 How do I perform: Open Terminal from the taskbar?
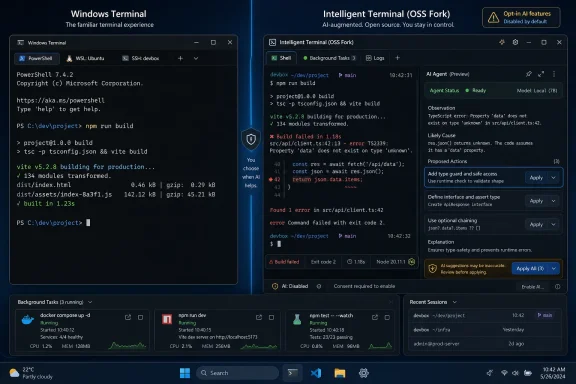(292, 373)
